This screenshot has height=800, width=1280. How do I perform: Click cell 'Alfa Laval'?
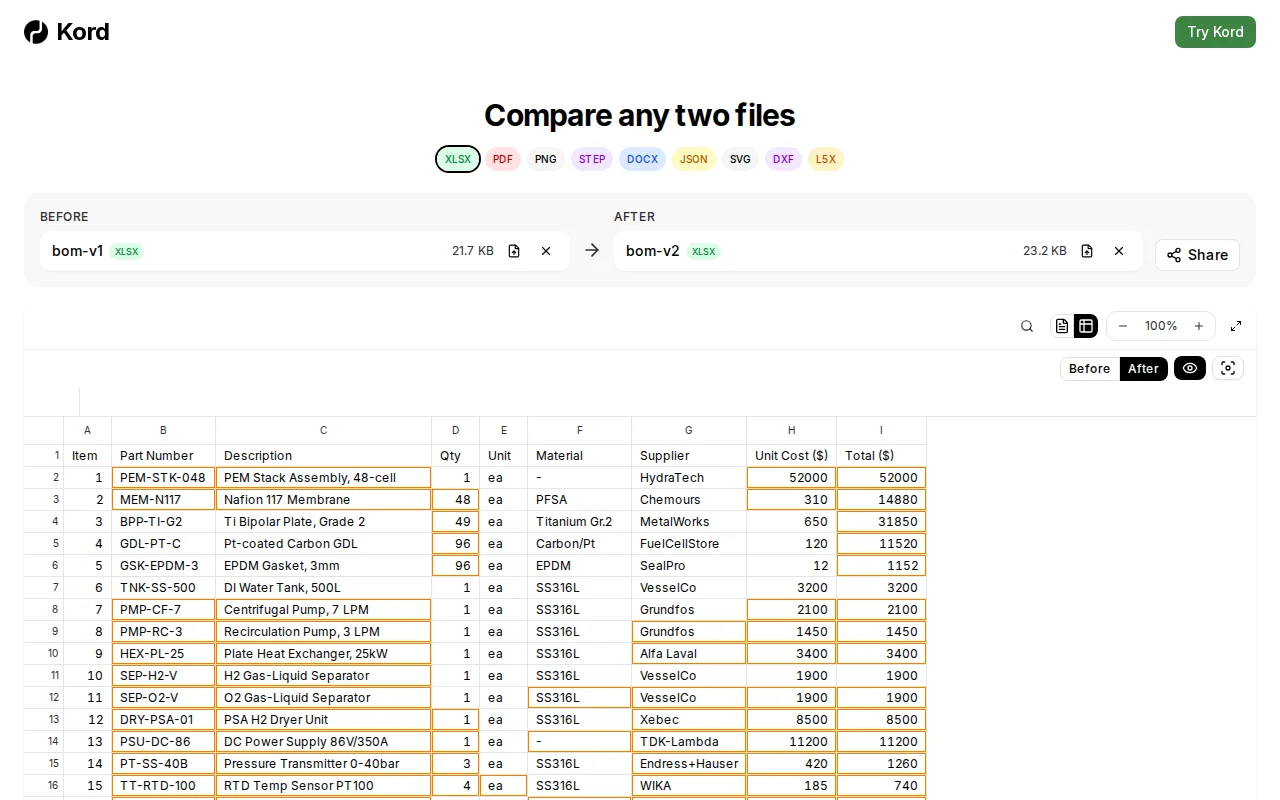[x=689, y=654]
